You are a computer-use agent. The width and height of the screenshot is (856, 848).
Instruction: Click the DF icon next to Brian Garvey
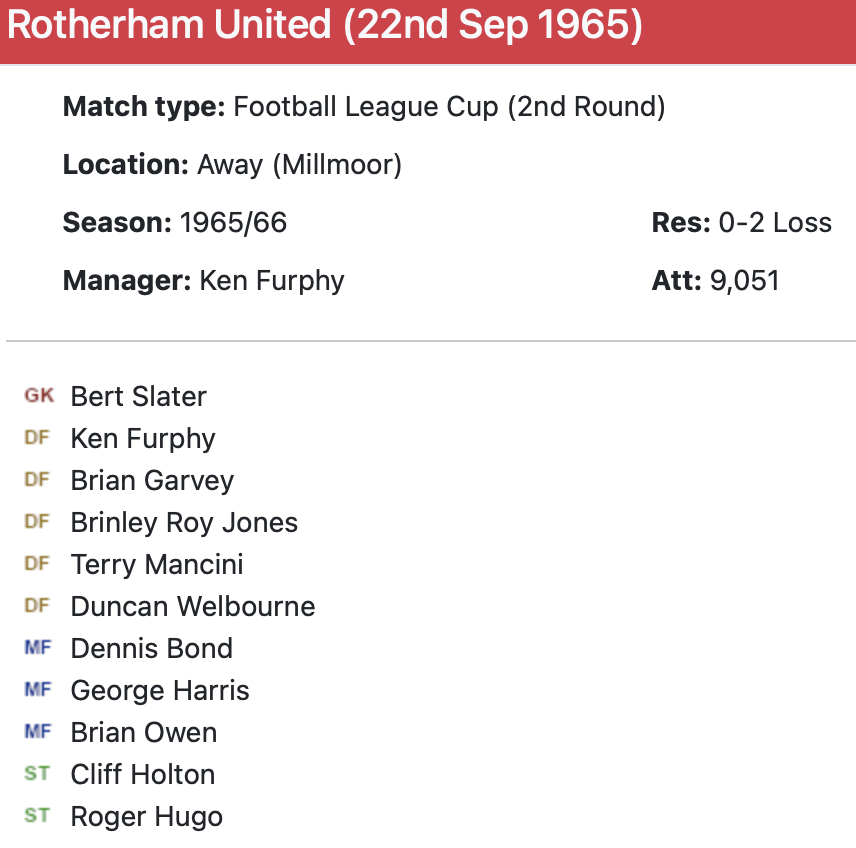(x=37, y=480)
